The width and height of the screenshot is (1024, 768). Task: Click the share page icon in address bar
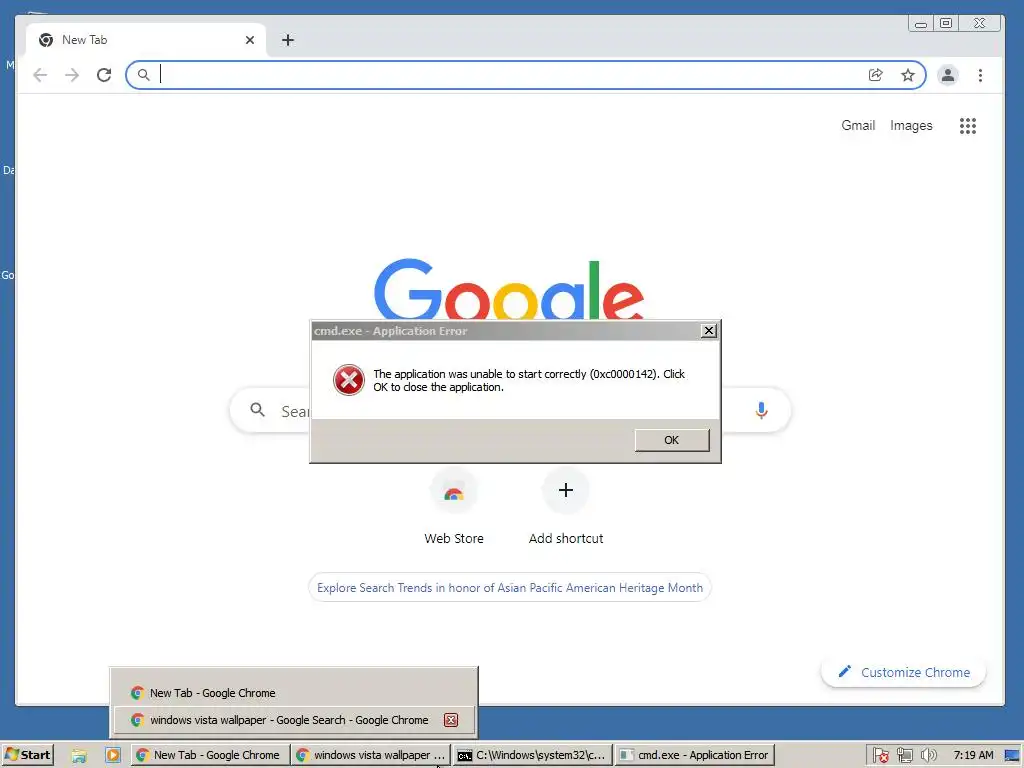coord(876,75)
